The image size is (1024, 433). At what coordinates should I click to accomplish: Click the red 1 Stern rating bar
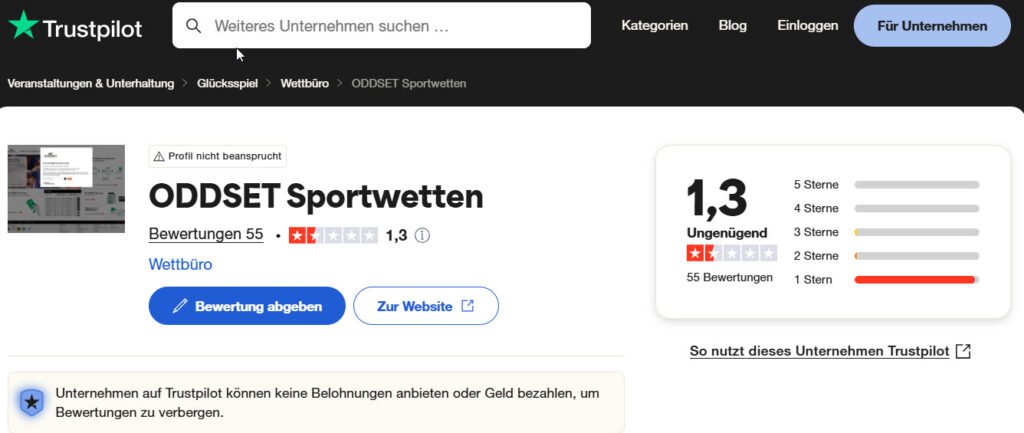(915, 279)
